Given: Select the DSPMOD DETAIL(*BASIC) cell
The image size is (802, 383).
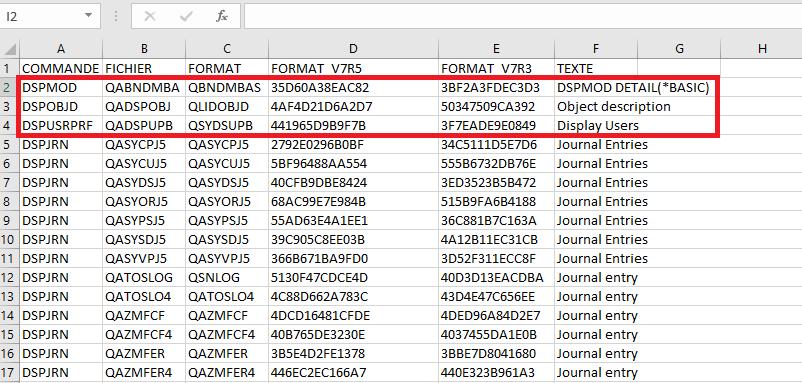Looking at the screenshot, I should pos(633,87).
